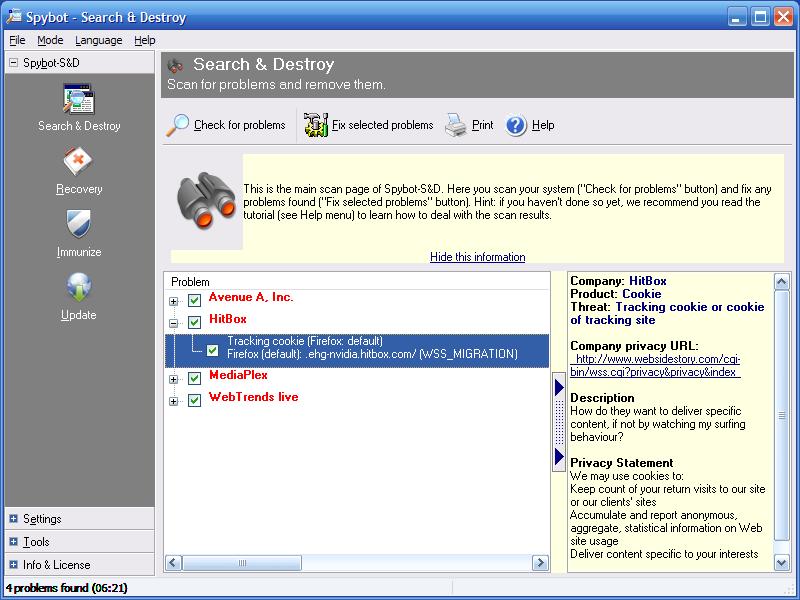Click the Print printer icon
This screenshot has width=800, height=600.
[x=456, y=125]
